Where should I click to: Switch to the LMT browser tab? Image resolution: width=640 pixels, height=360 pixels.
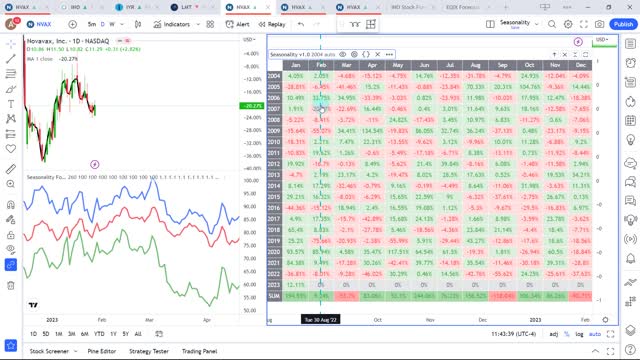coord(187,7)
